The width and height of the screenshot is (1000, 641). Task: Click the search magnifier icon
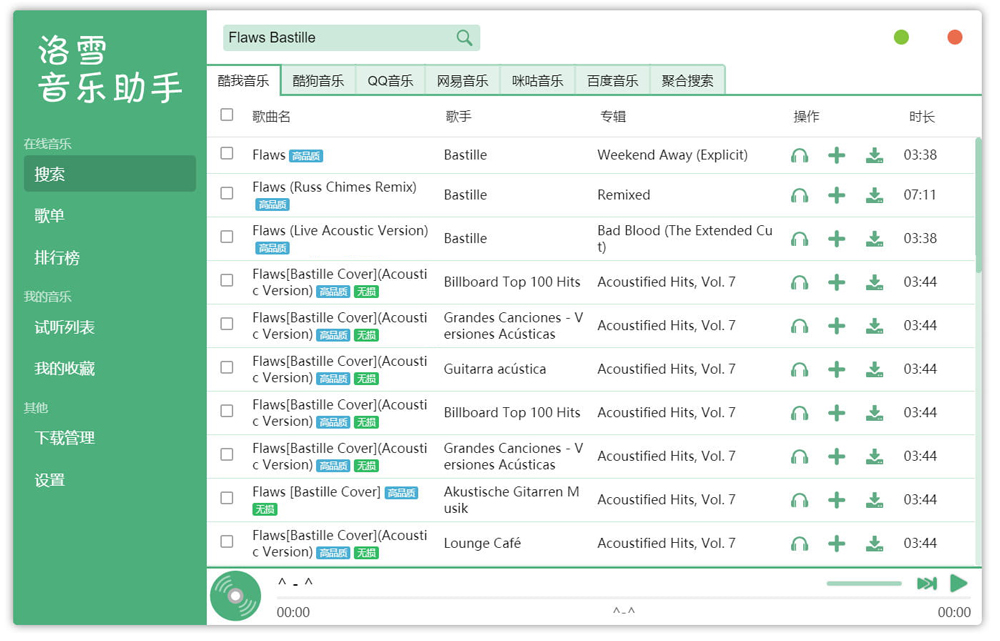tap(463, 37)
